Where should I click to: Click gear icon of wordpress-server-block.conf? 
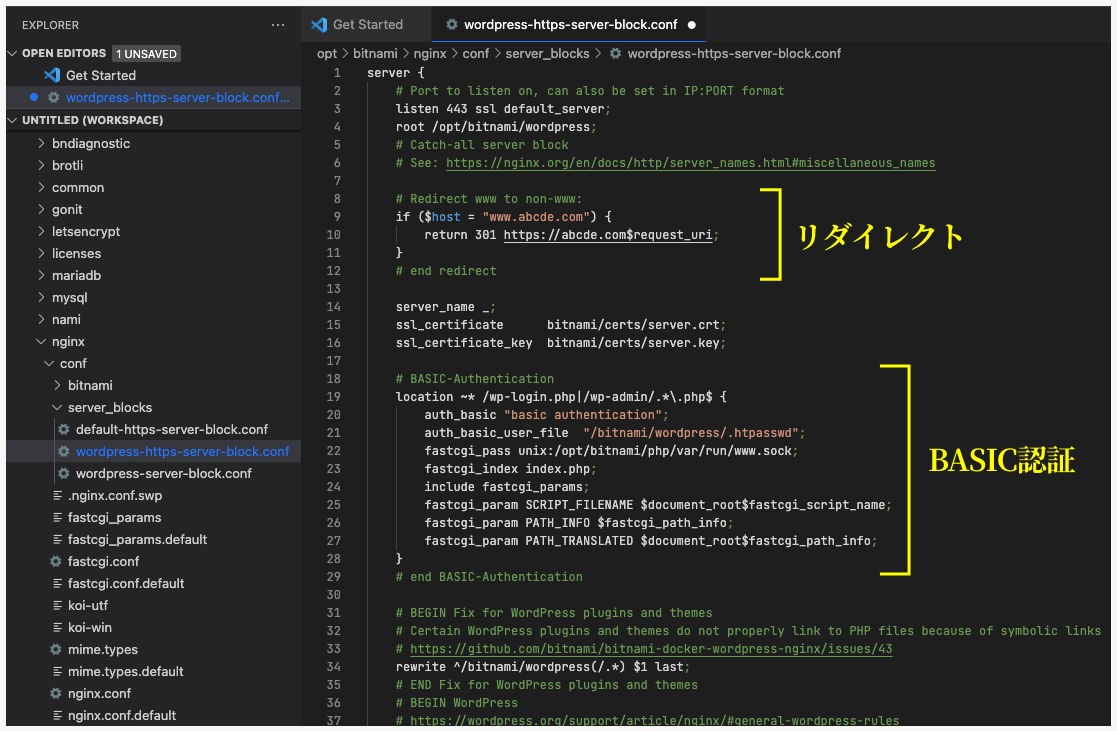[63, 474]
